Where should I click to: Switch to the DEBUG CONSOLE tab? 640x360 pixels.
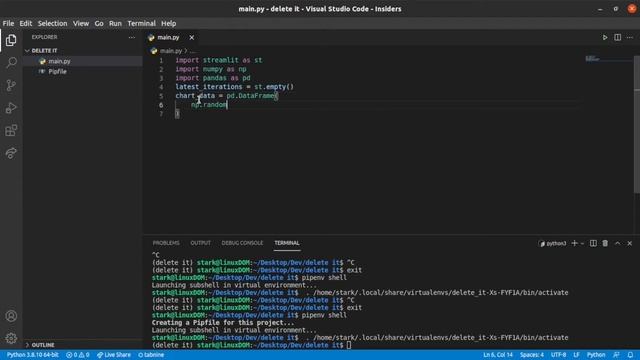coord(242,243)
